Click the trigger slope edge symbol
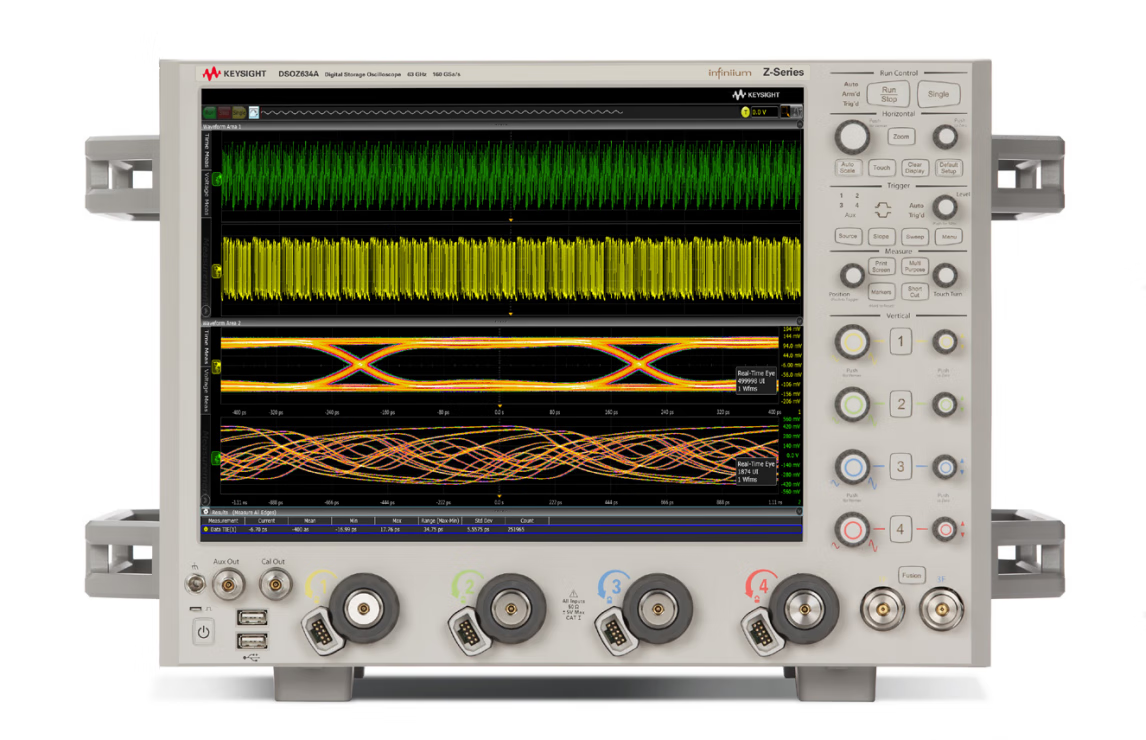This screenshot has height=740, width=1146. (x=882, y=210)
